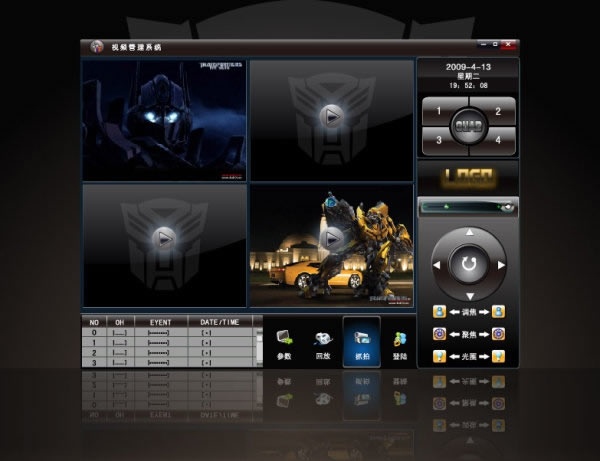600x461 pixels.
Task: Click the QUAD split-view button
Action: (468, 126)
